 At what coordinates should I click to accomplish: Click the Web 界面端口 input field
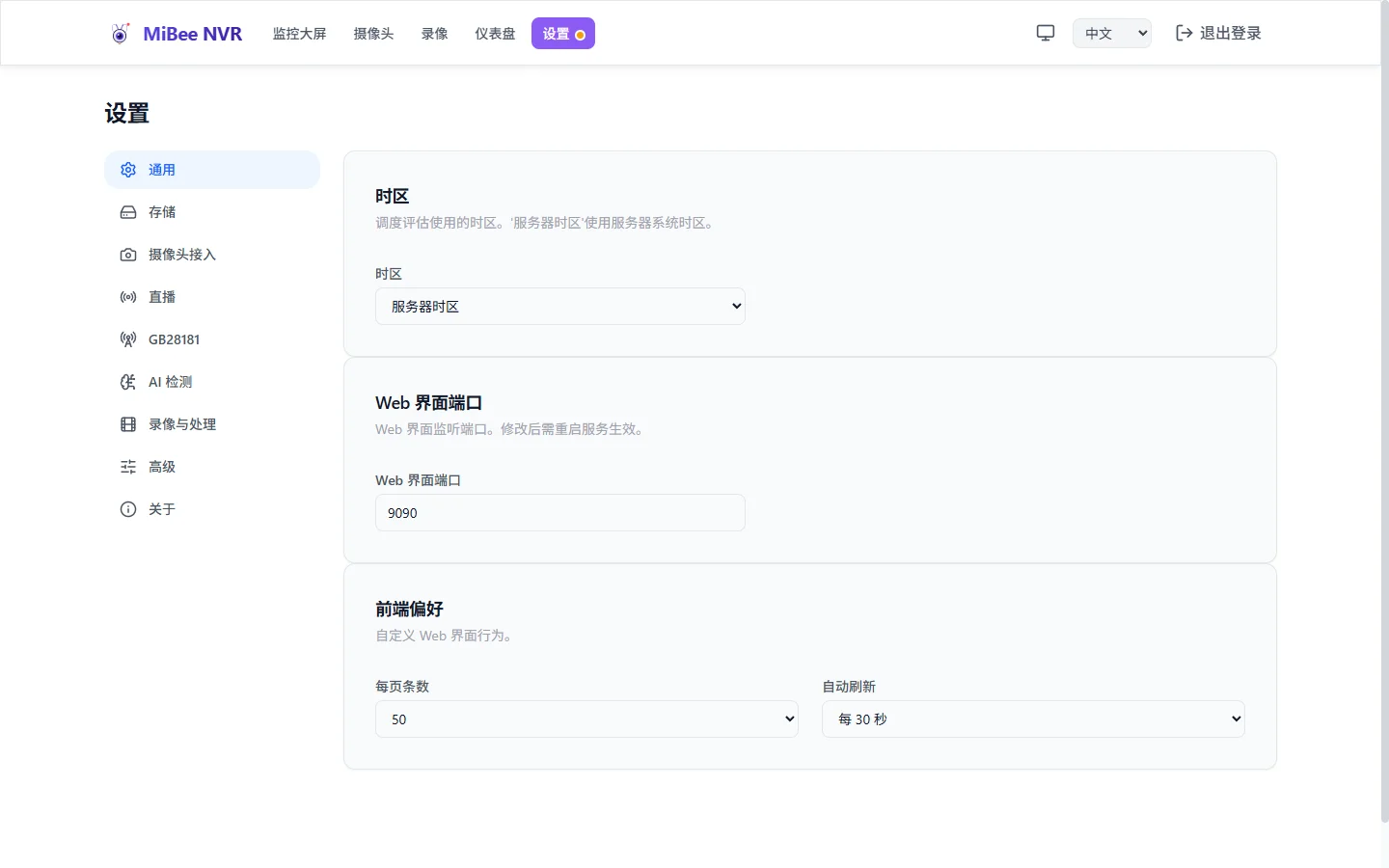tap(560, 513)
